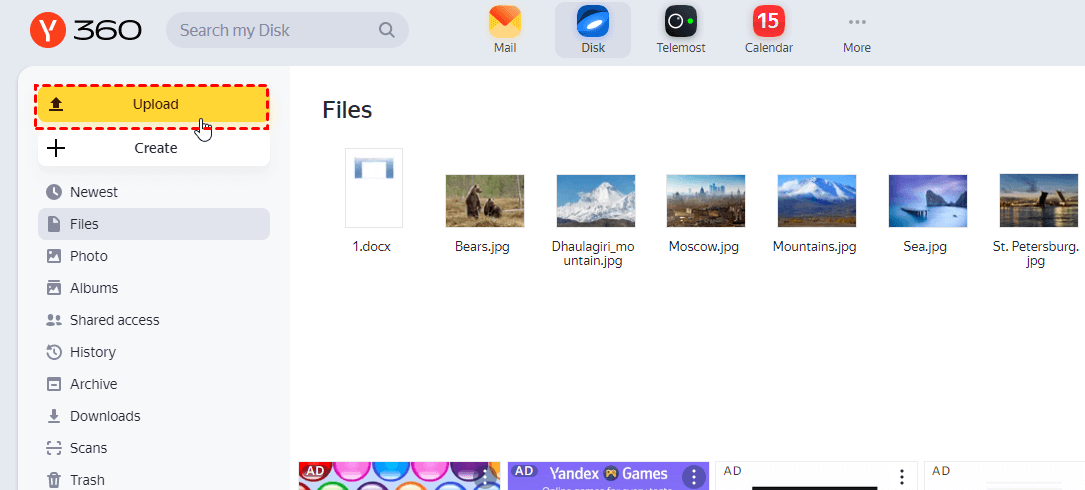The image size is (1085, 490).
Task: Open the Archive section
Action: pyautogui.click(x=154, y=384)
